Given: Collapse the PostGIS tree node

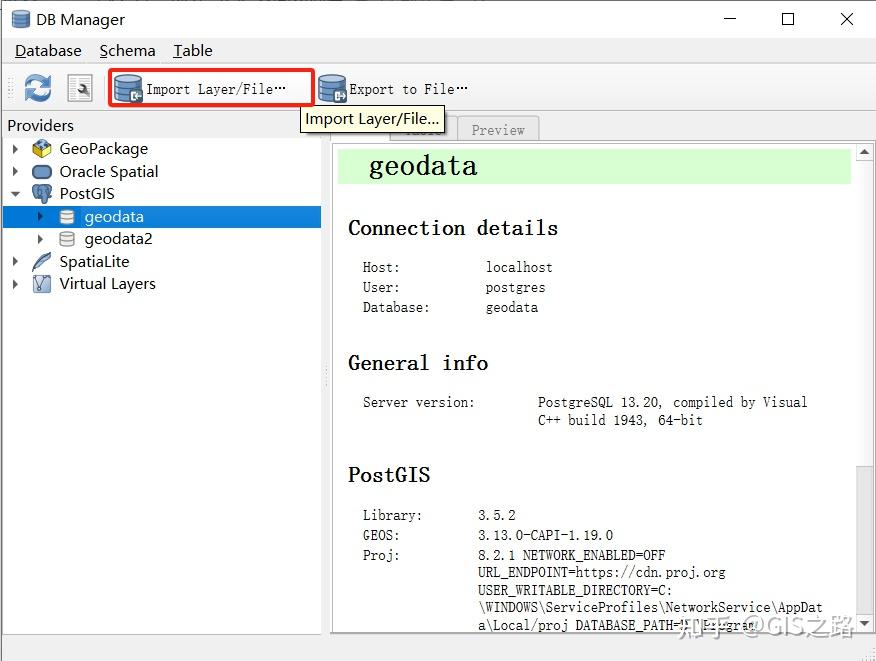Looking at the screenshot, I should [16, 194].
